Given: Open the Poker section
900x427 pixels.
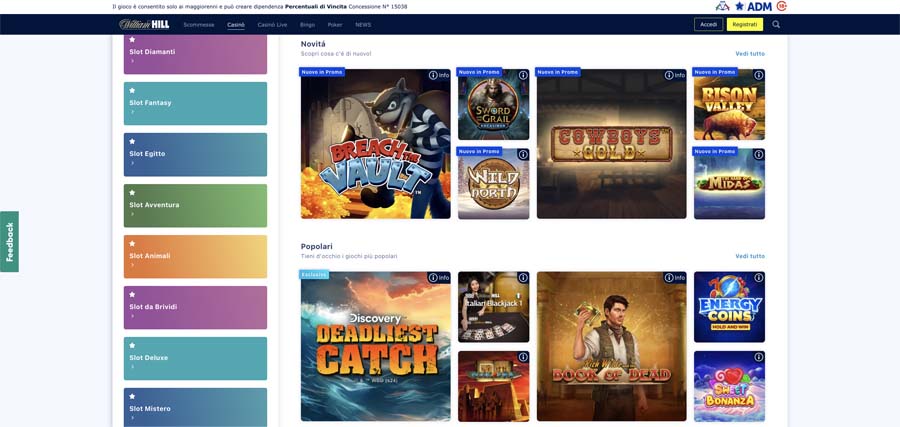Looking at the screenshot, I should 335,25.
